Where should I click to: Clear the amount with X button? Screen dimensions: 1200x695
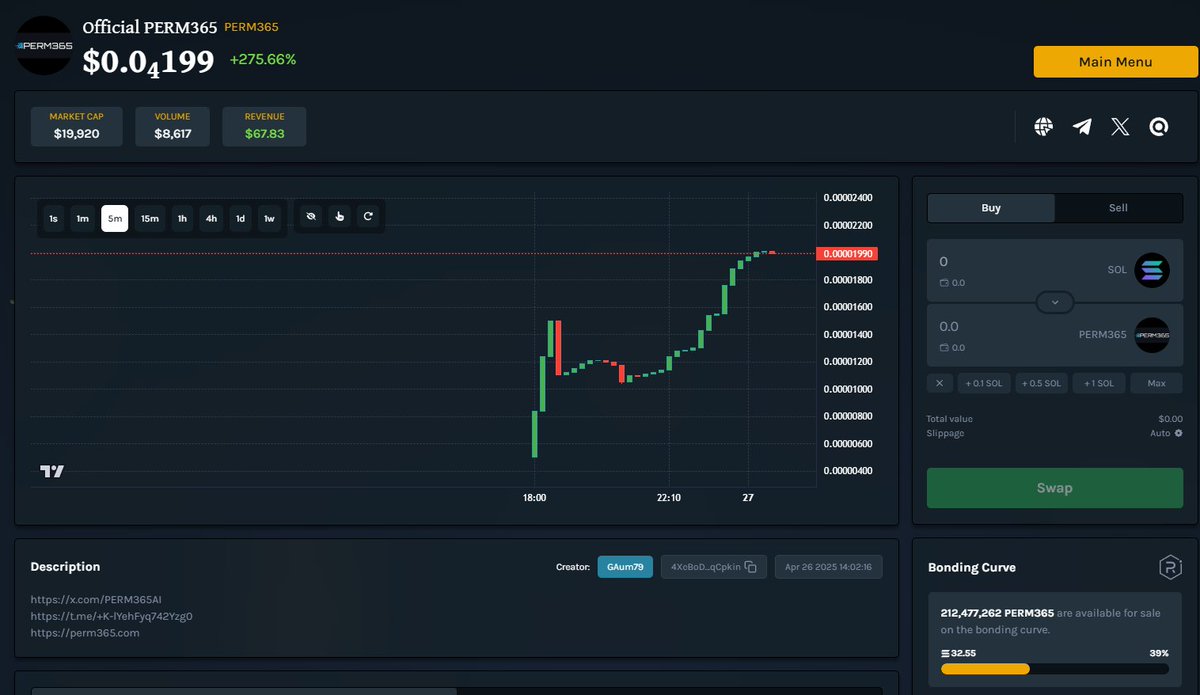[939, 383]
